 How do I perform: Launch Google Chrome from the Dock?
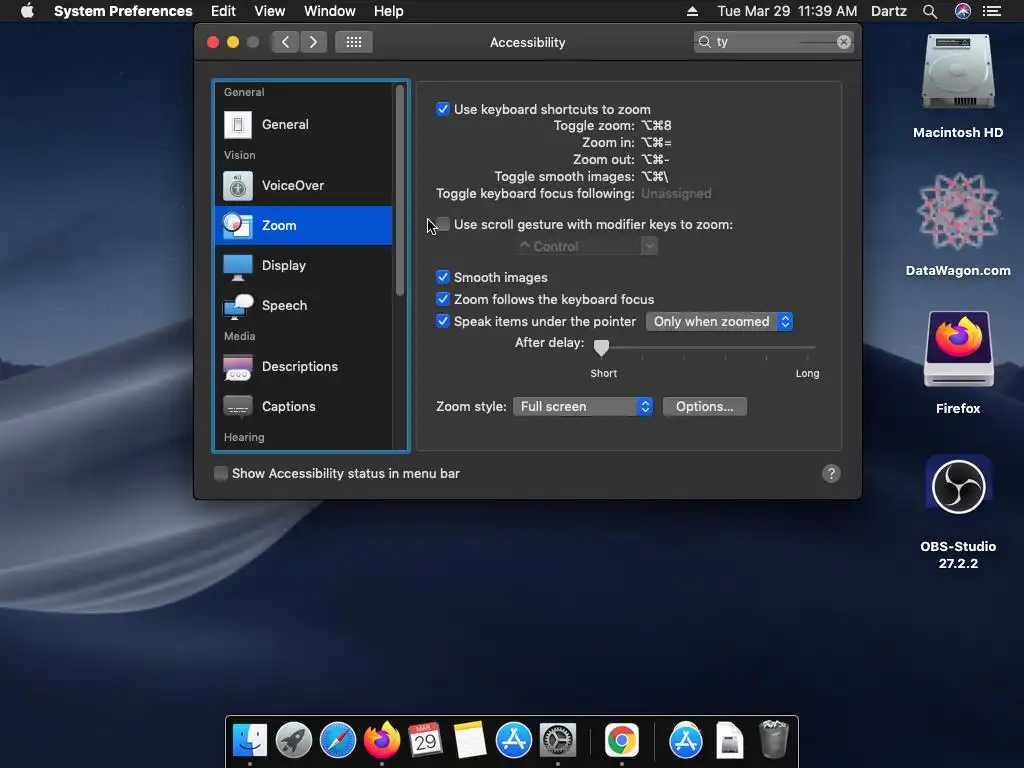click(x=621, y=741)
